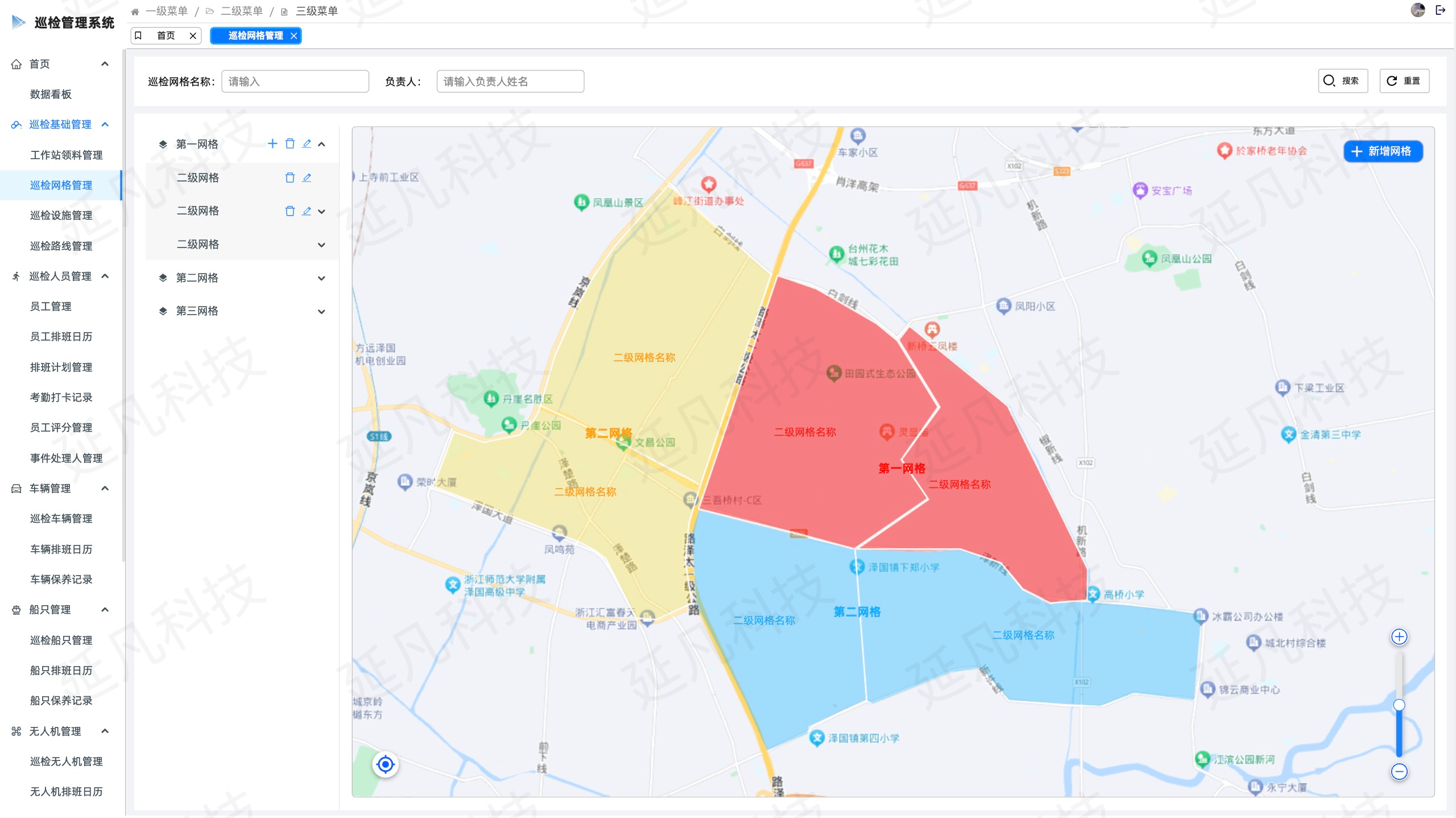
Task: Expand the 第三网格 tree node
Action: pyautogui.click(x=321, y=311)
